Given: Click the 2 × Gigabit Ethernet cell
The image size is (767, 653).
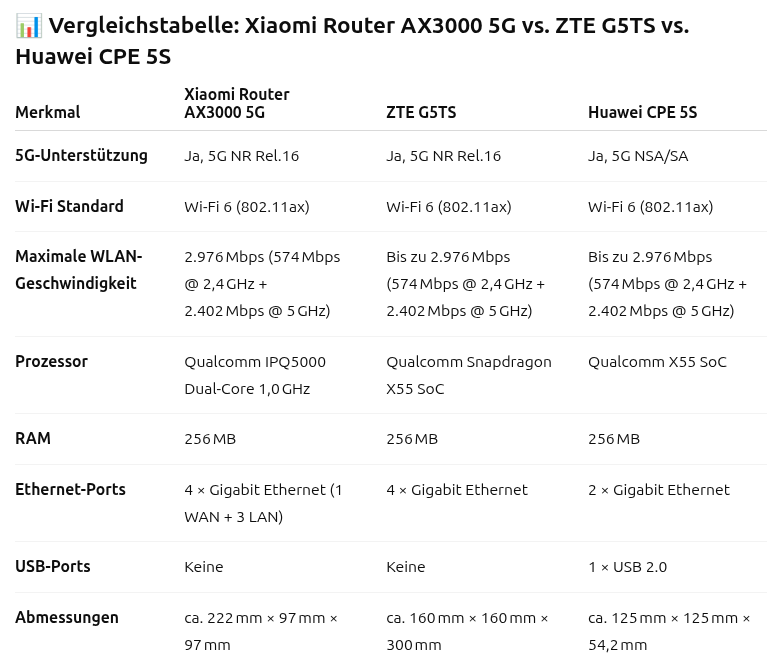Looking at the screenshot, I should point(658,490).
